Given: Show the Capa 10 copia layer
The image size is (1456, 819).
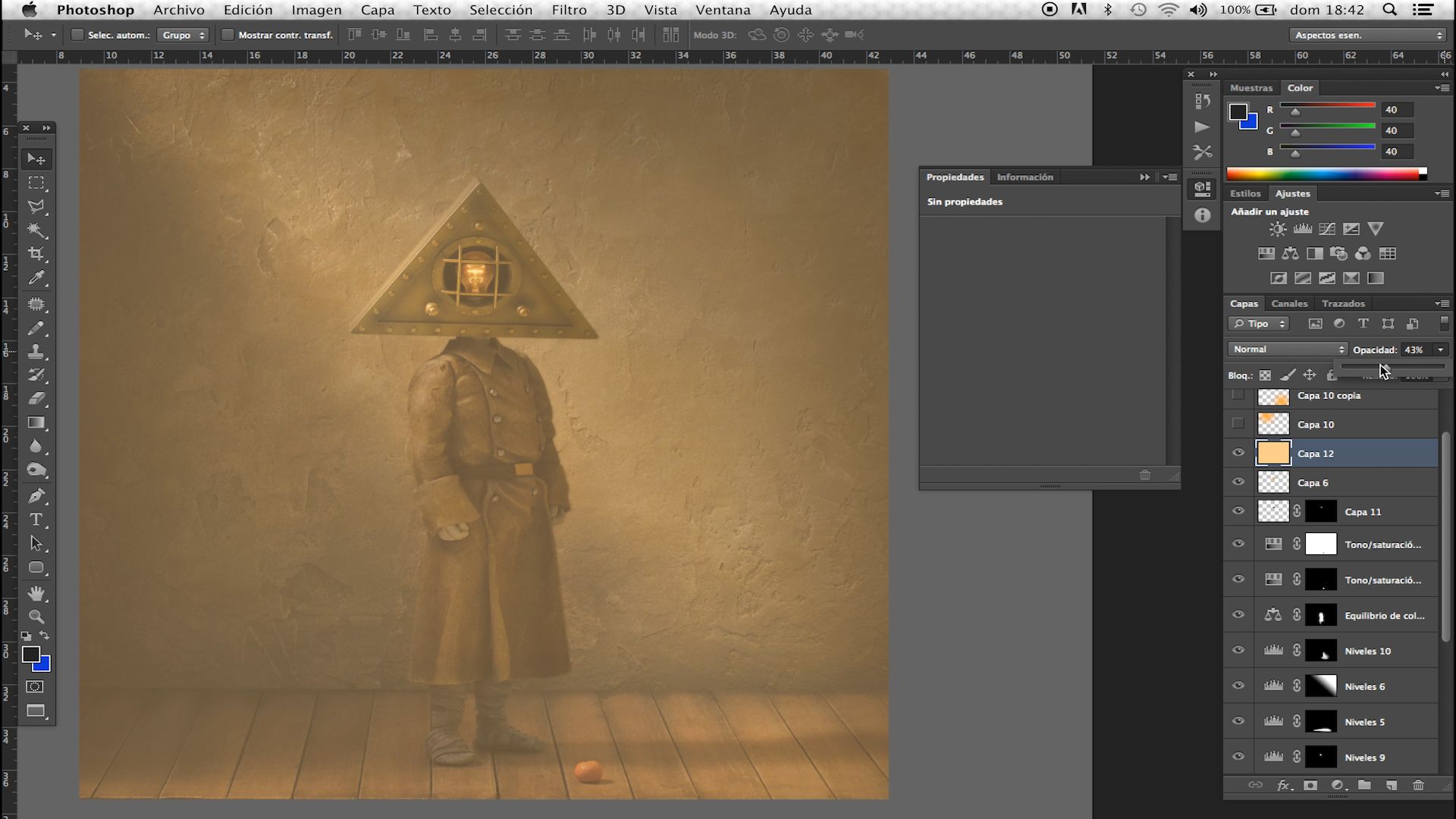Looking at the screenshot, I should point(1238,395).
